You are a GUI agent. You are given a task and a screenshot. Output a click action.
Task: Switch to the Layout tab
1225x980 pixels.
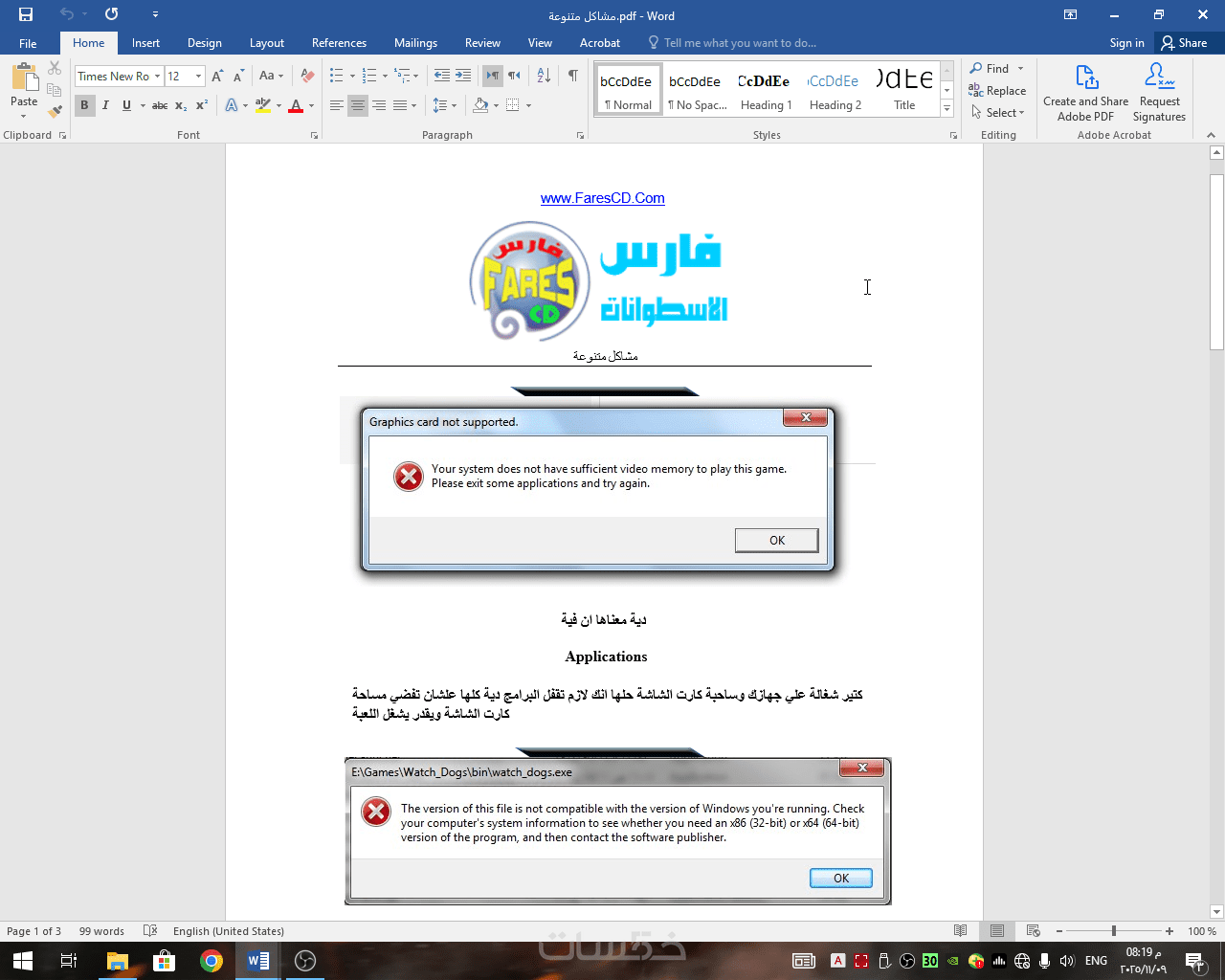(267, 43)
